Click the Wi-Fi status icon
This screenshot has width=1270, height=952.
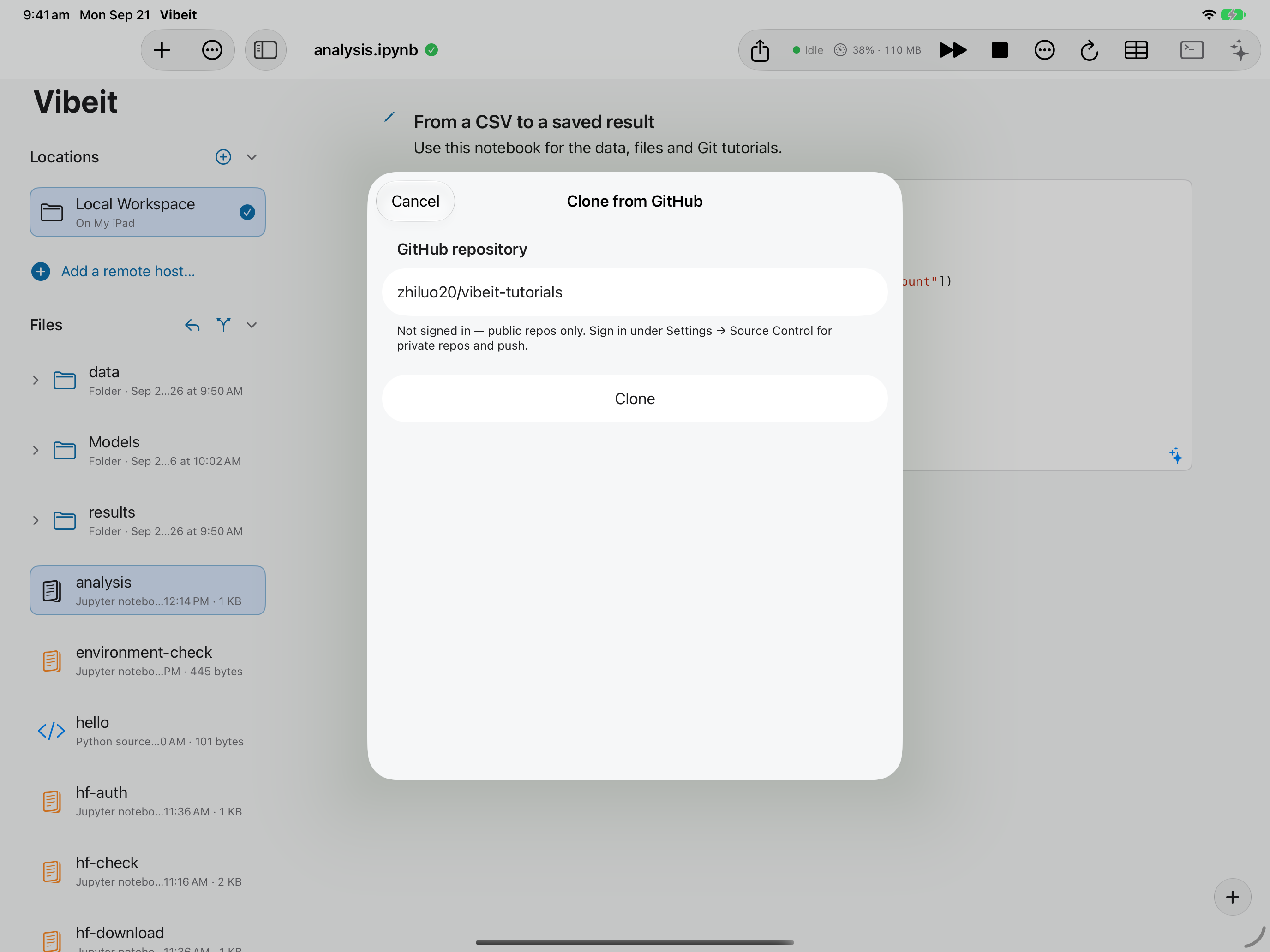coord(1209,14)
